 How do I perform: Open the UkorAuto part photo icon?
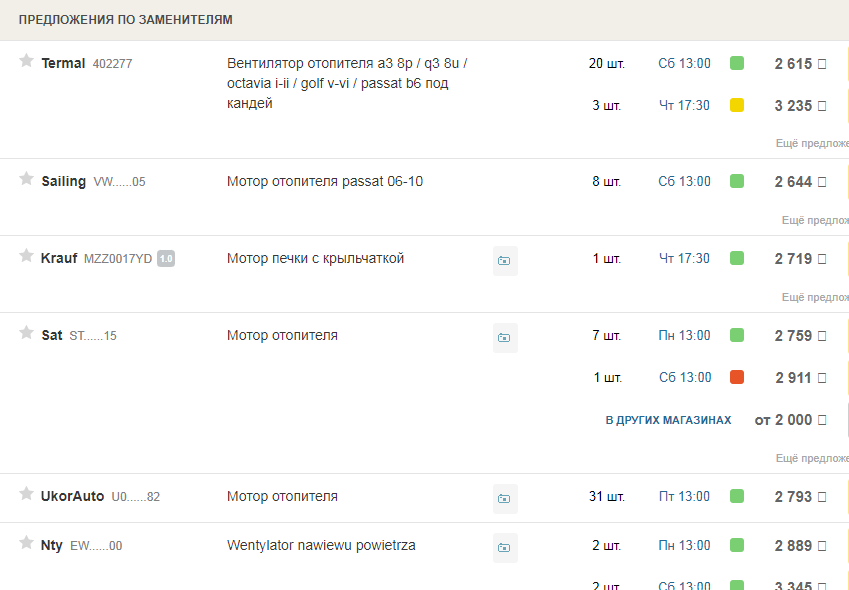505,498
